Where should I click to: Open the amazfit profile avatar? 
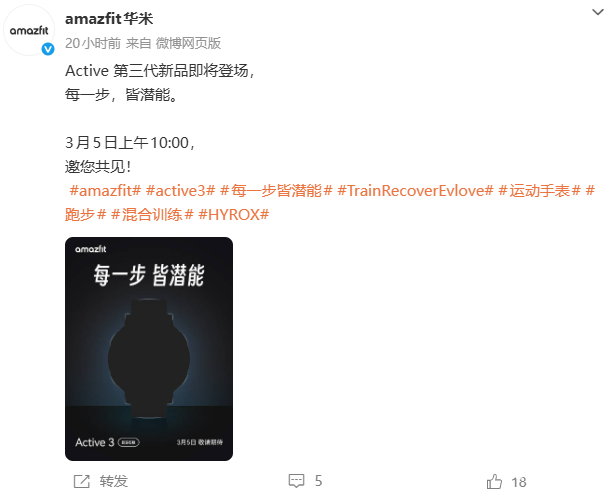click(x=29, y=30)
